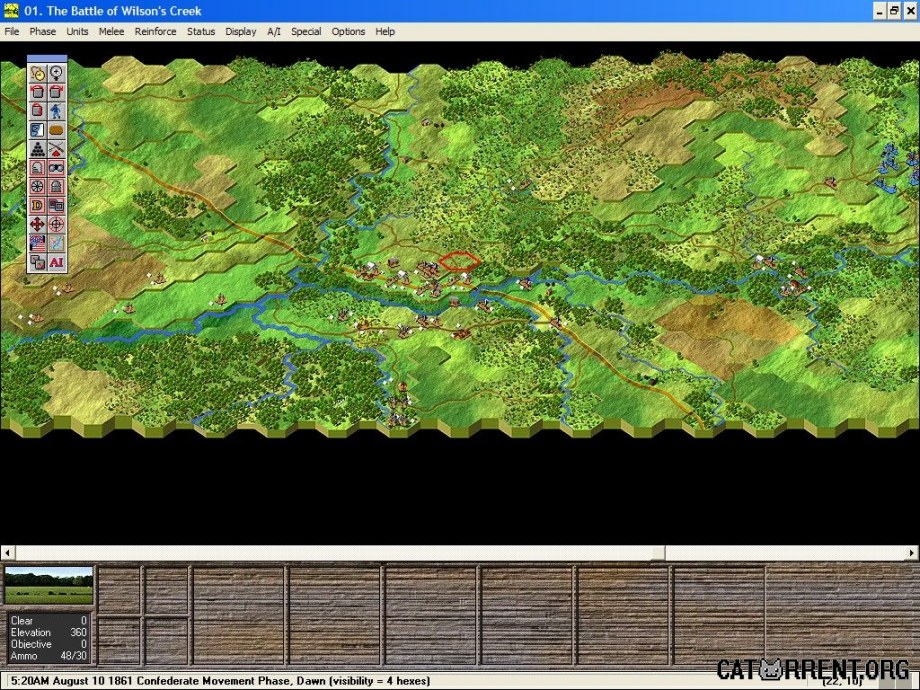The width and height of the screenshot is (920, 690).
Task: Click the "Ammo" info row
Action: coord(48,656)
